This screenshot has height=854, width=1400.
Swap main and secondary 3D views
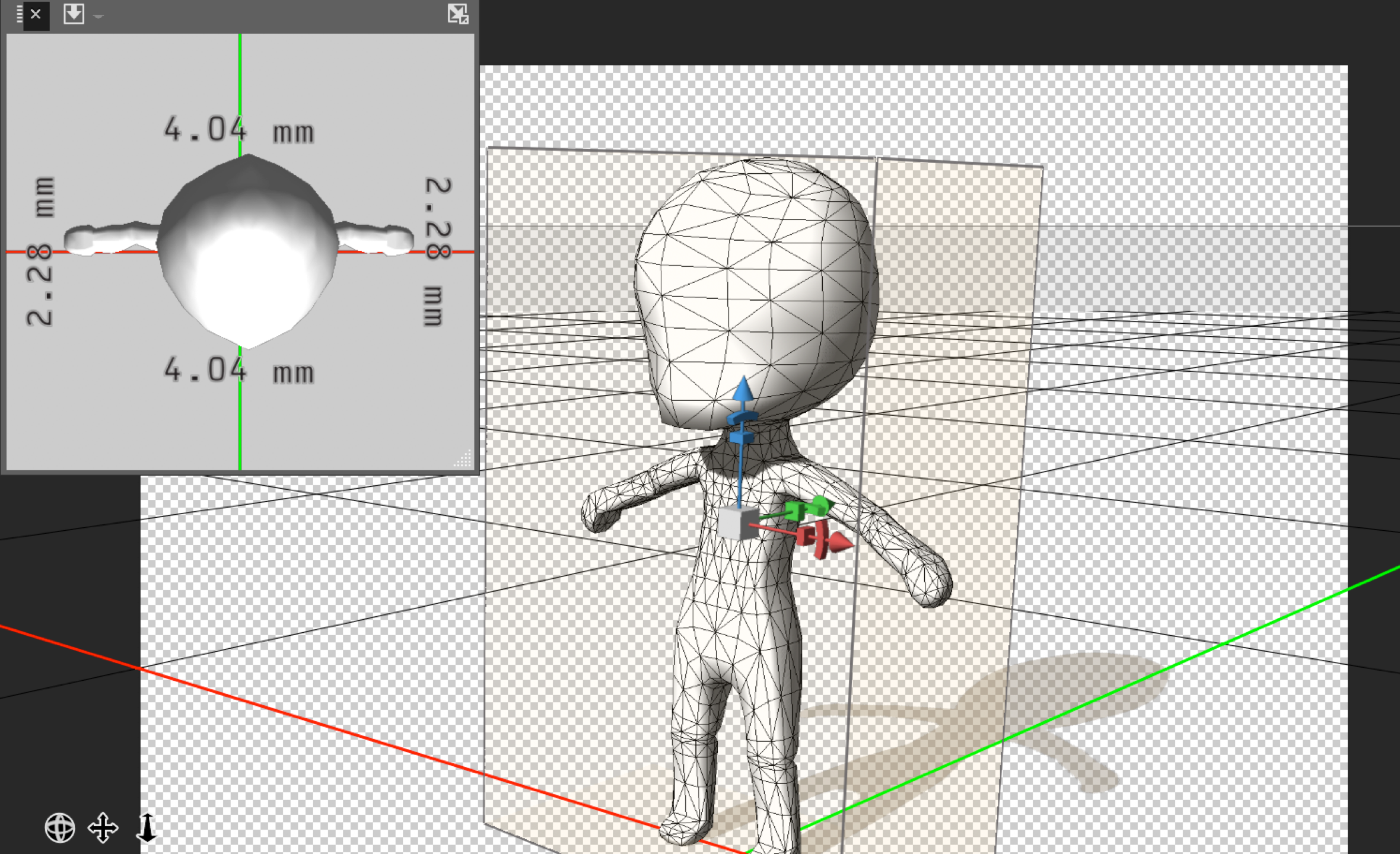pos(457,14)
